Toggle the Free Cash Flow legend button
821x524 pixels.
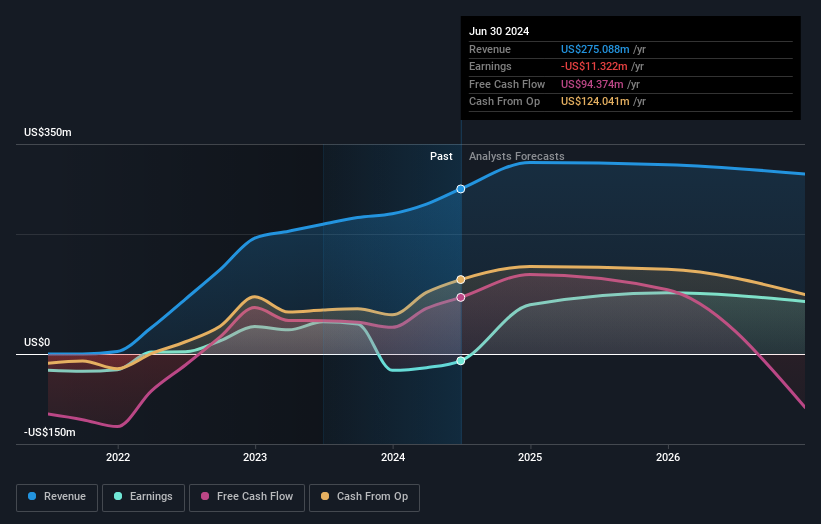[x=247, y=497]
